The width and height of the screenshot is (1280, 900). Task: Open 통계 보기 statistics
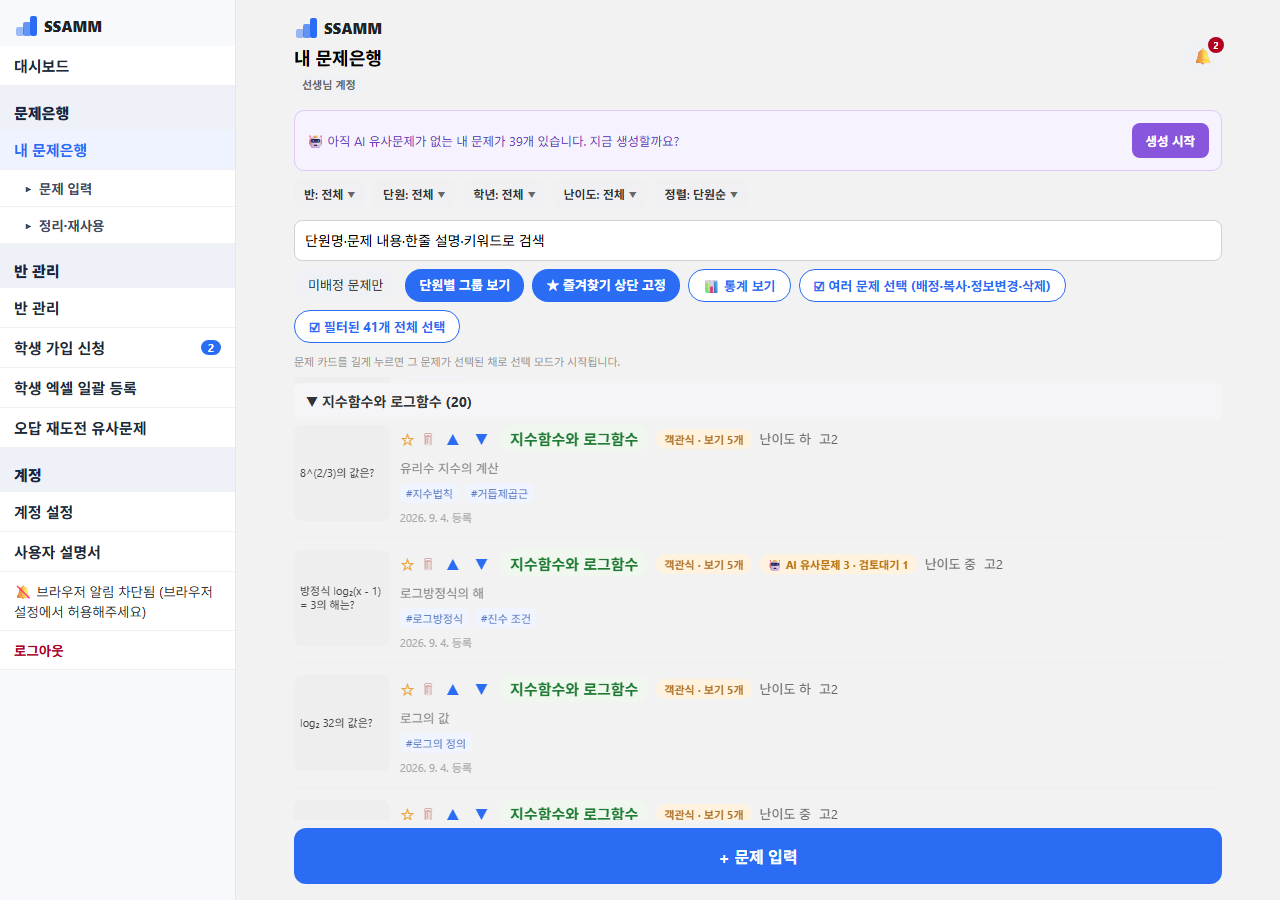pos(739,286)
